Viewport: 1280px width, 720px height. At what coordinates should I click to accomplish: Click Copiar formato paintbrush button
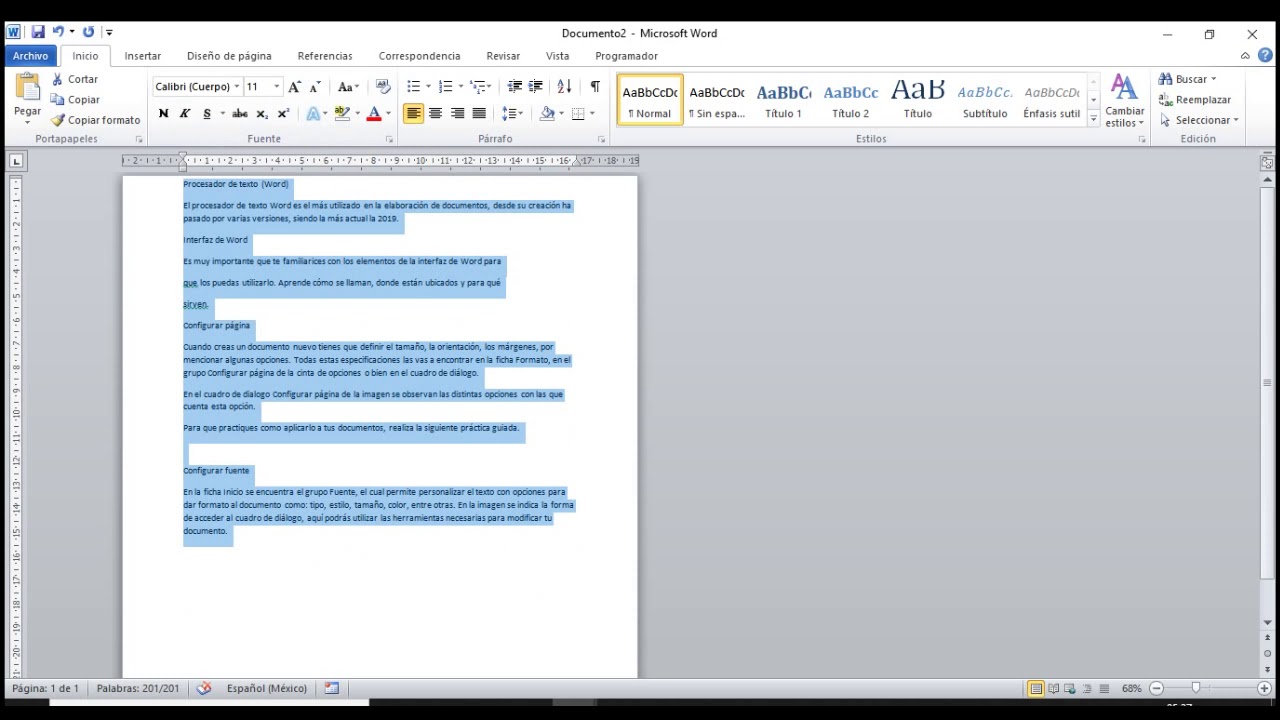click(96, 120)
